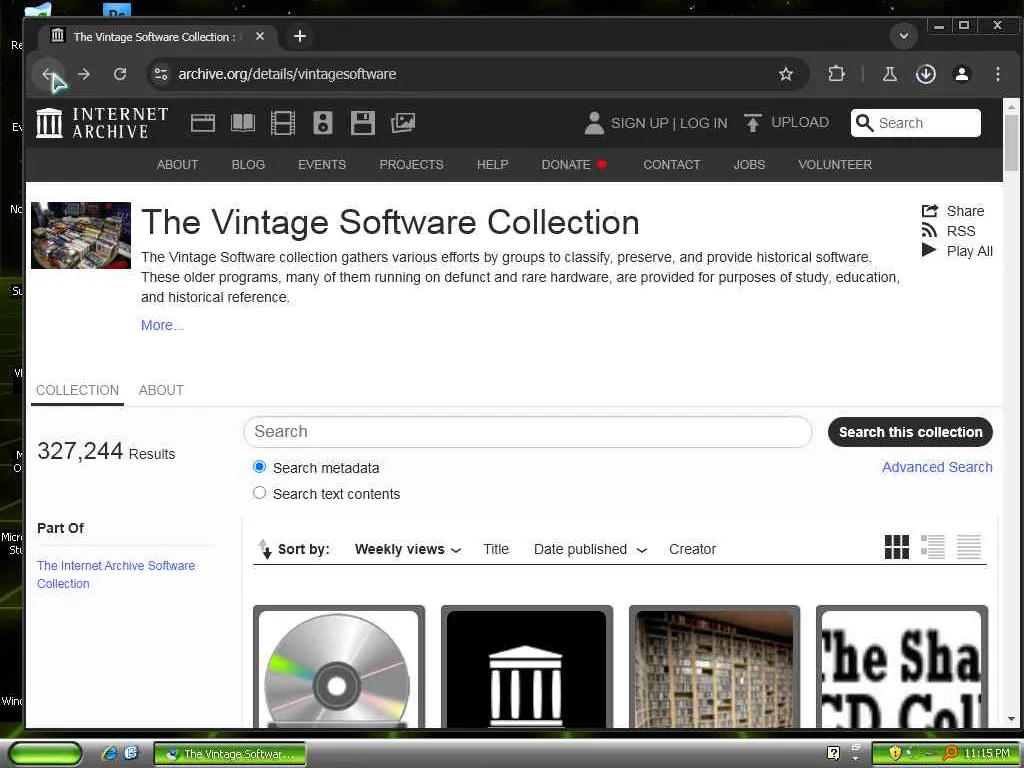1024x768 pixels.
Task: Select the Search text contents radio button
Action: (259, 493)
